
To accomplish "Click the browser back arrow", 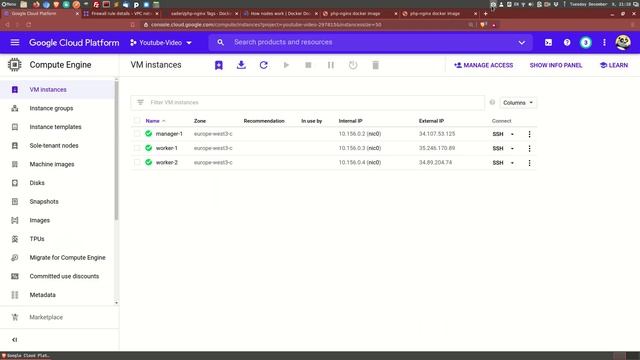I will click(7, 25).
